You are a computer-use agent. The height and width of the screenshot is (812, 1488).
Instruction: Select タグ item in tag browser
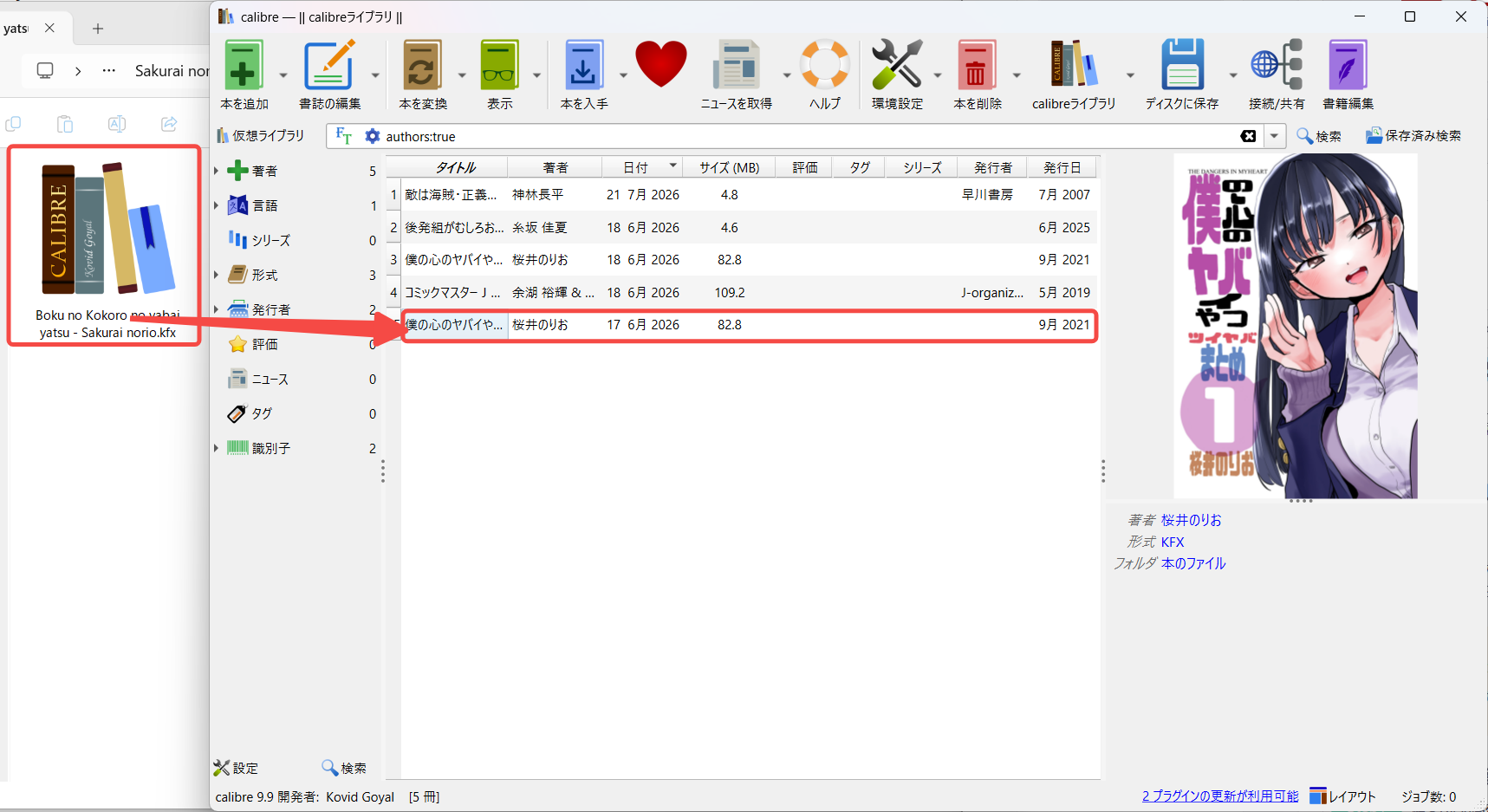click(261, 413)
